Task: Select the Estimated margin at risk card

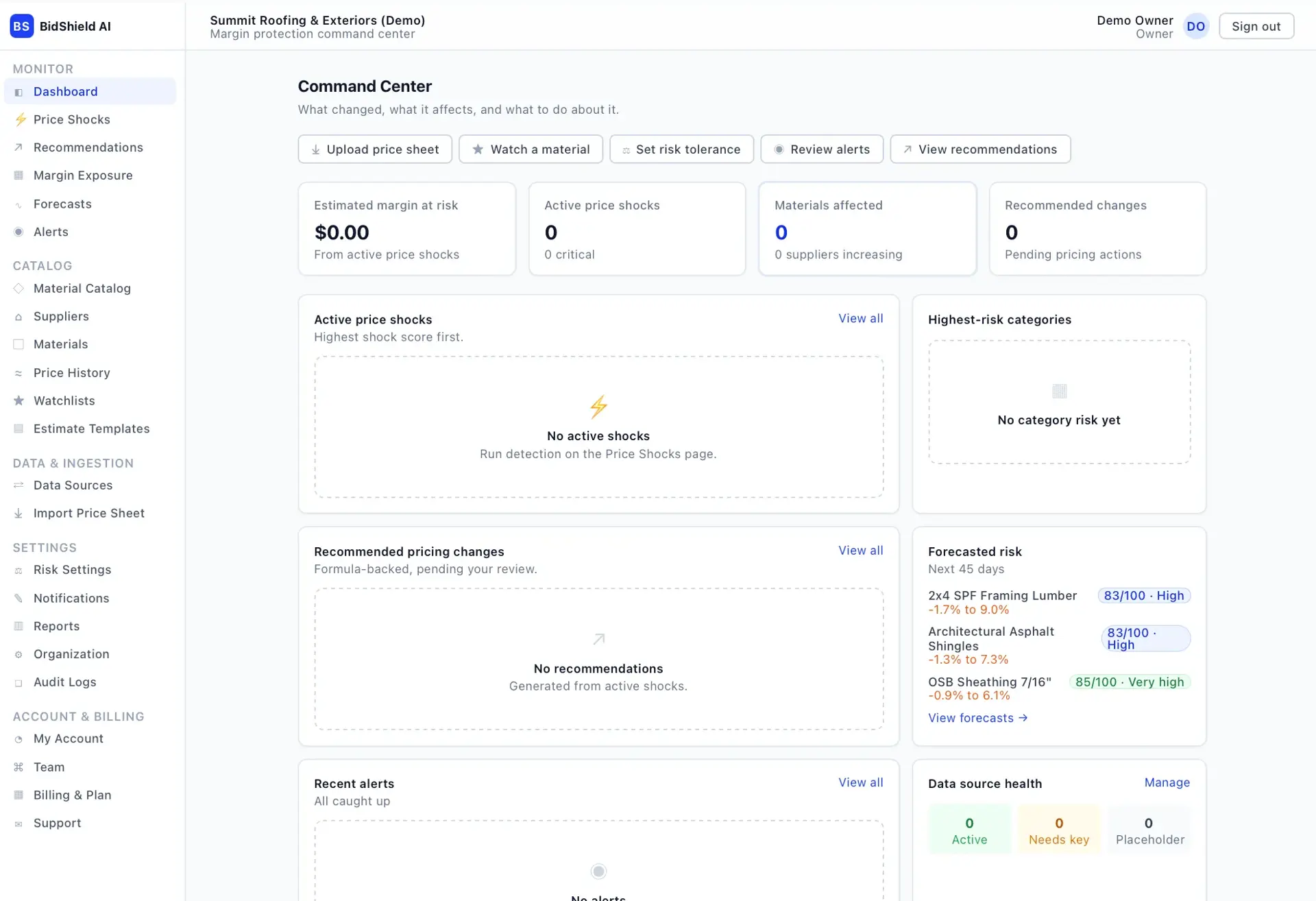Action: point(406,229)
